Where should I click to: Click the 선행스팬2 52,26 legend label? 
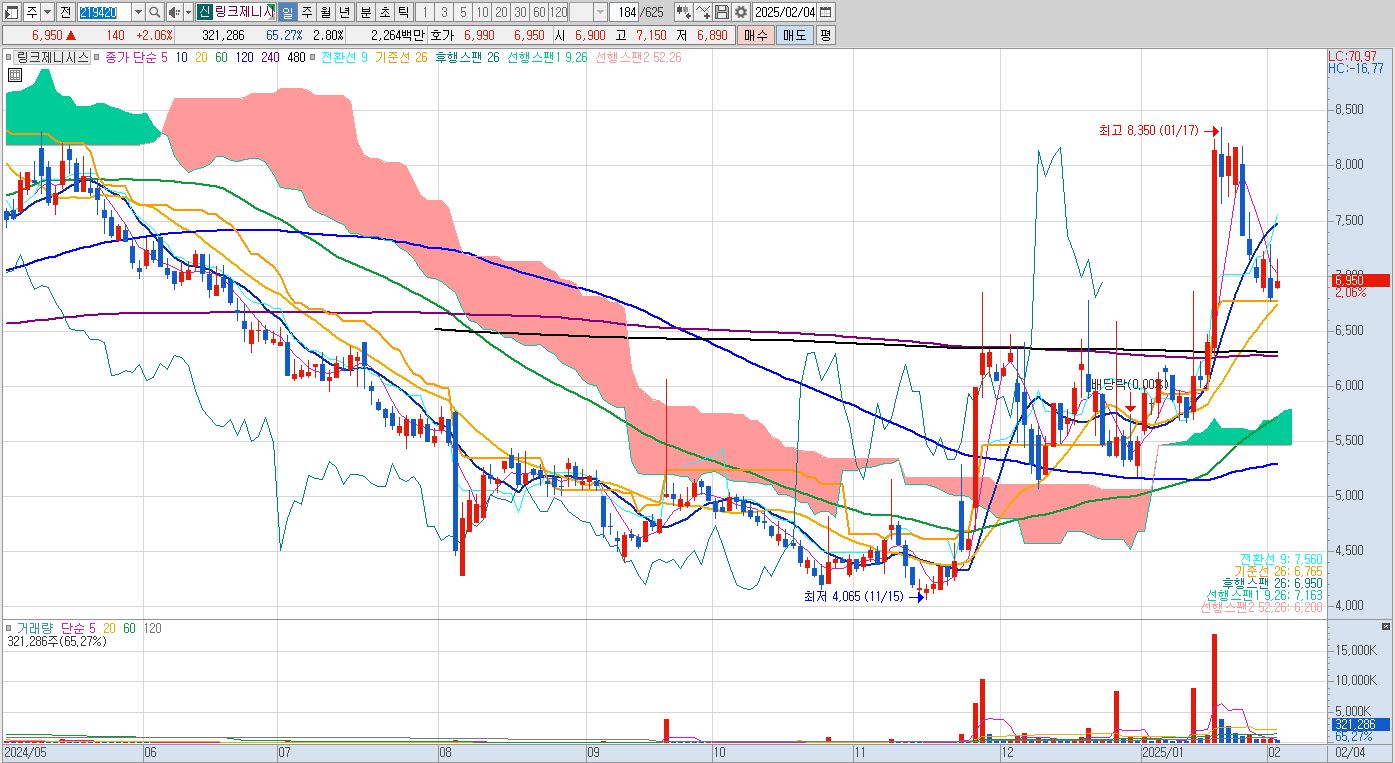point(638,58)
